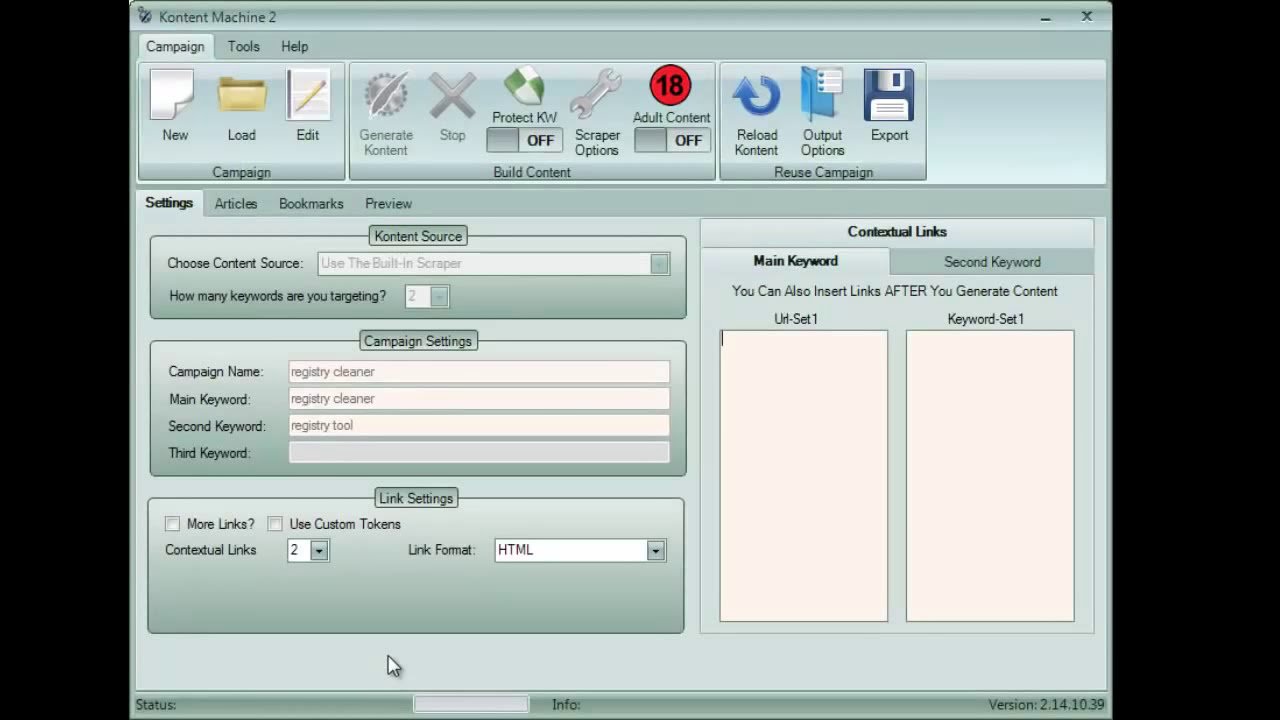Screen dimensions: 1280x720
Task: Click the Protect KW shield icon
Action: click(x=524, y=86)
